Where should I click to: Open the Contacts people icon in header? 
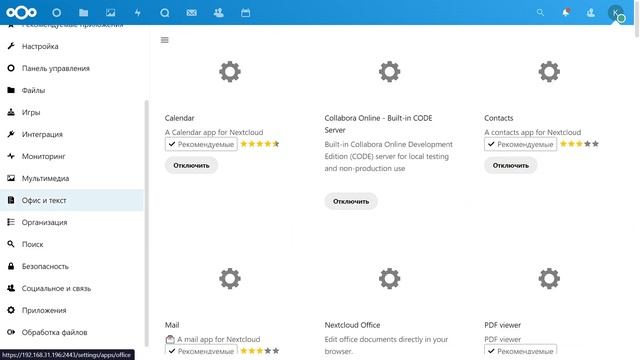tap(218, 13)
